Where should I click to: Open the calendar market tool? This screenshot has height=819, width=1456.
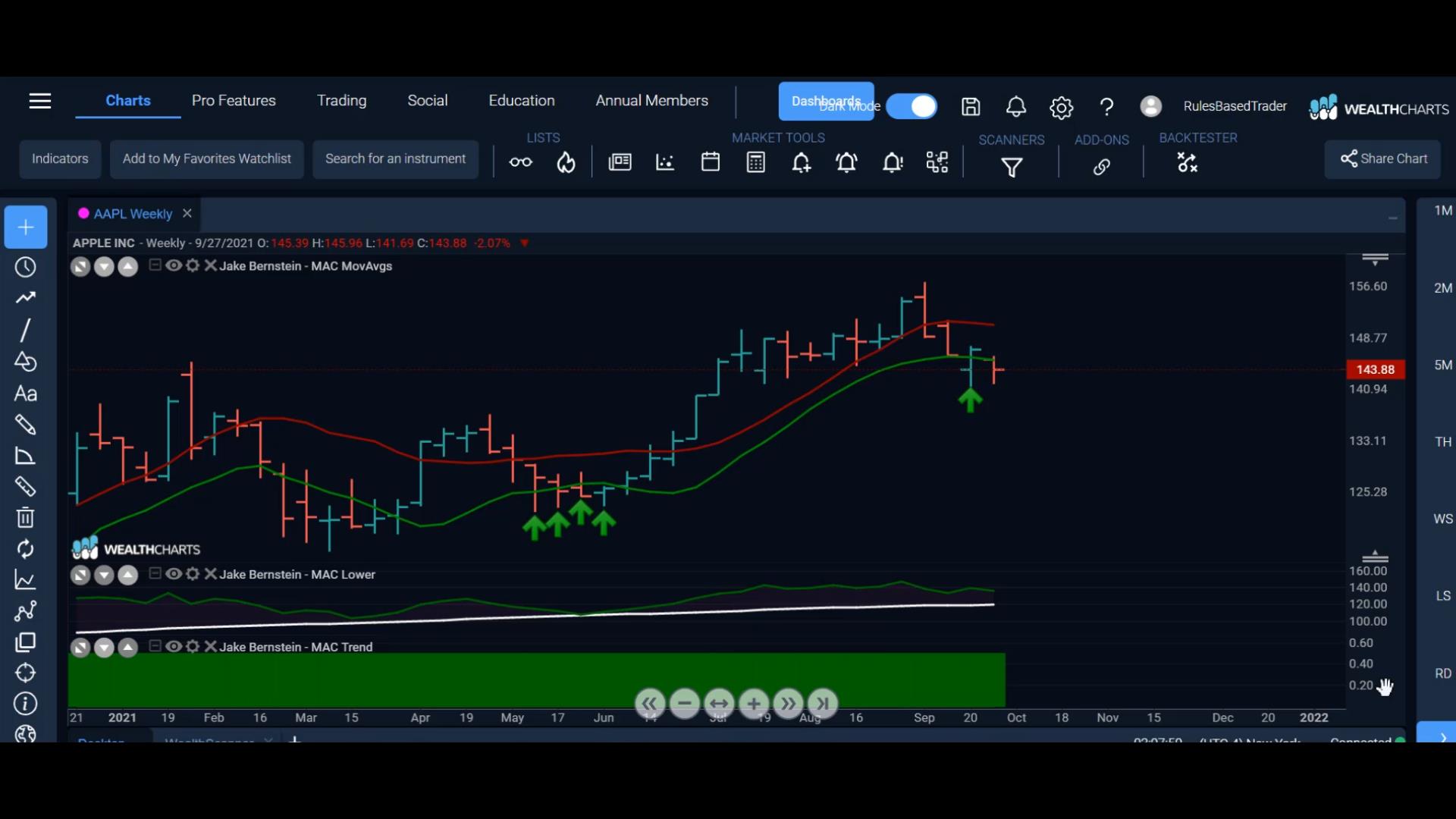click(x=711, y=162)
